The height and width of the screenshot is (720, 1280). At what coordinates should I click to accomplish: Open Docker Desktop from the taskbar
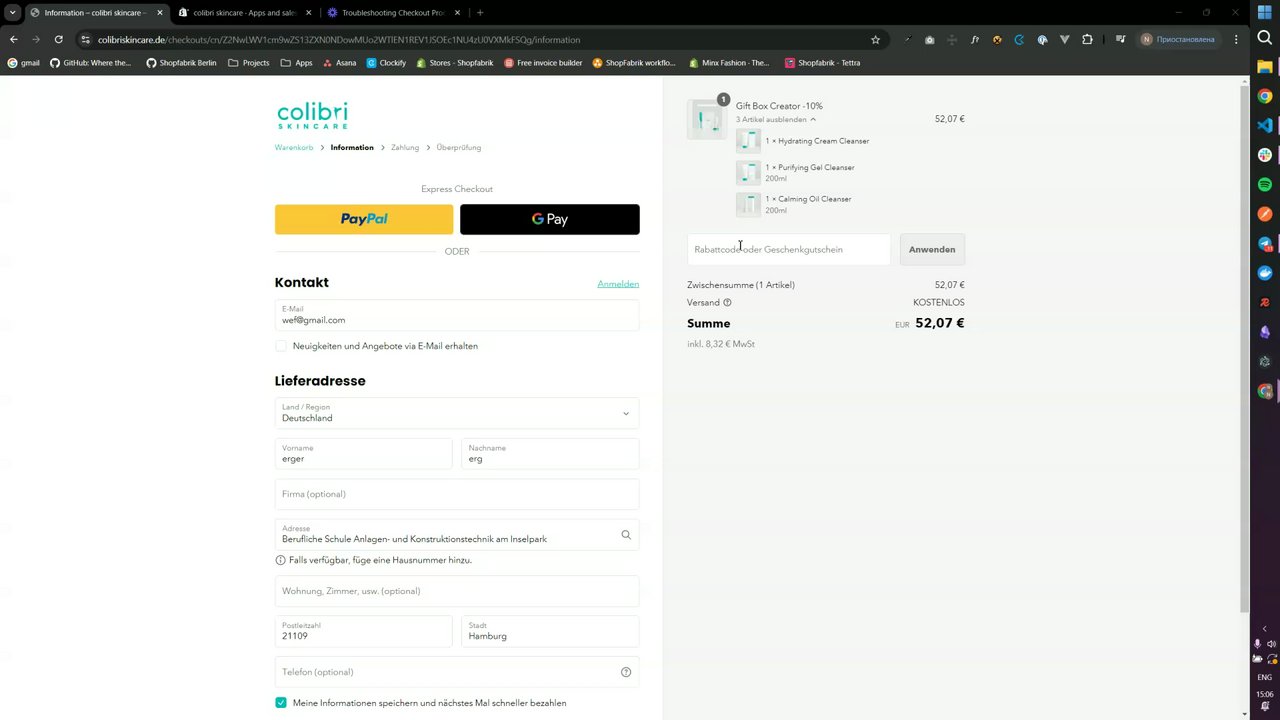1265,273
